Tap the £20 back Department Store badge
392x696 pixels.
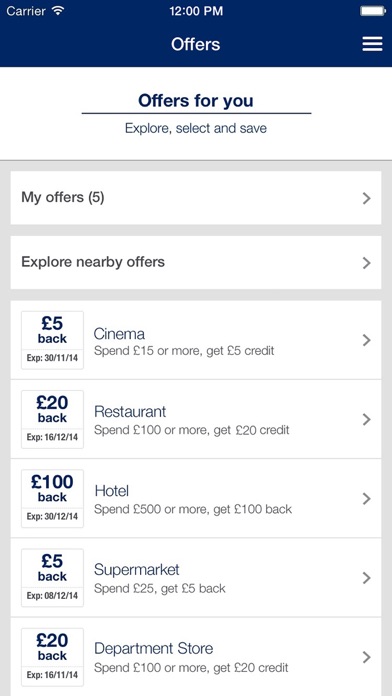[x=52, y=657]
